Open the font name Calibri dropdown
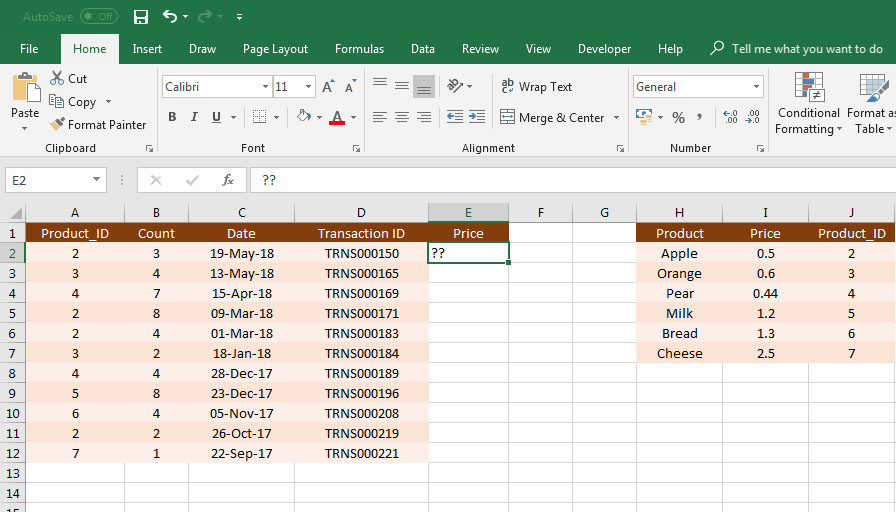Image resolution: width=896 pixels, height=512 pixels. [265, 87]
